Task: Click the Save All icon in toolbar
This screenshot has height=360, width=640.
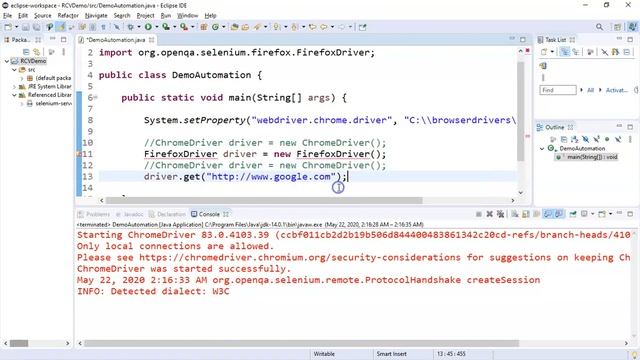Action: click(x=36, y=27)
